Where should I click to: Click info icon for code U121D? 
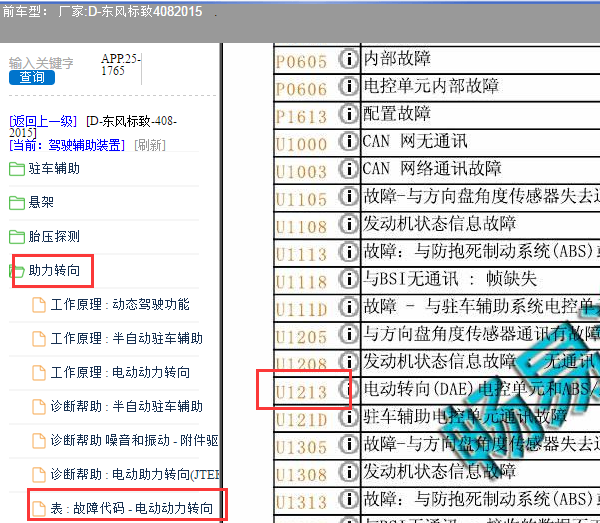point(348,417)
